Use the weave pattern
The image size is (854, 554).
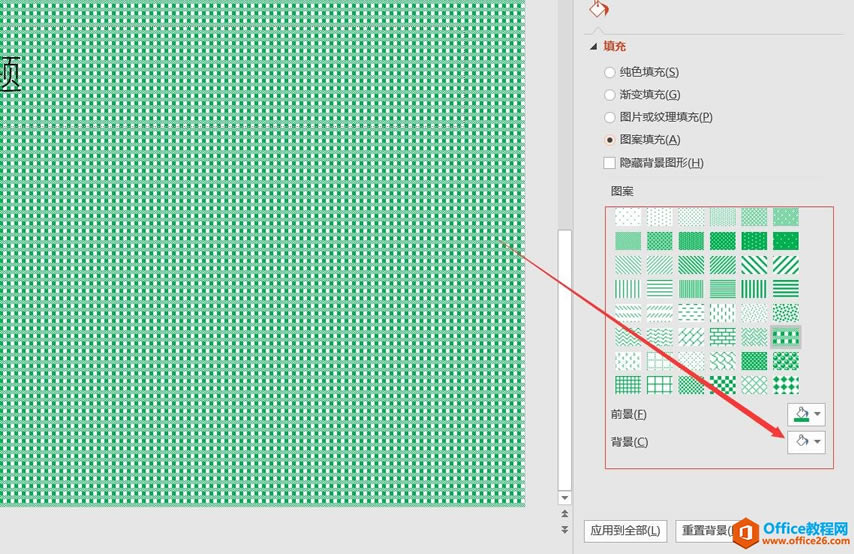tap(754, 337)
